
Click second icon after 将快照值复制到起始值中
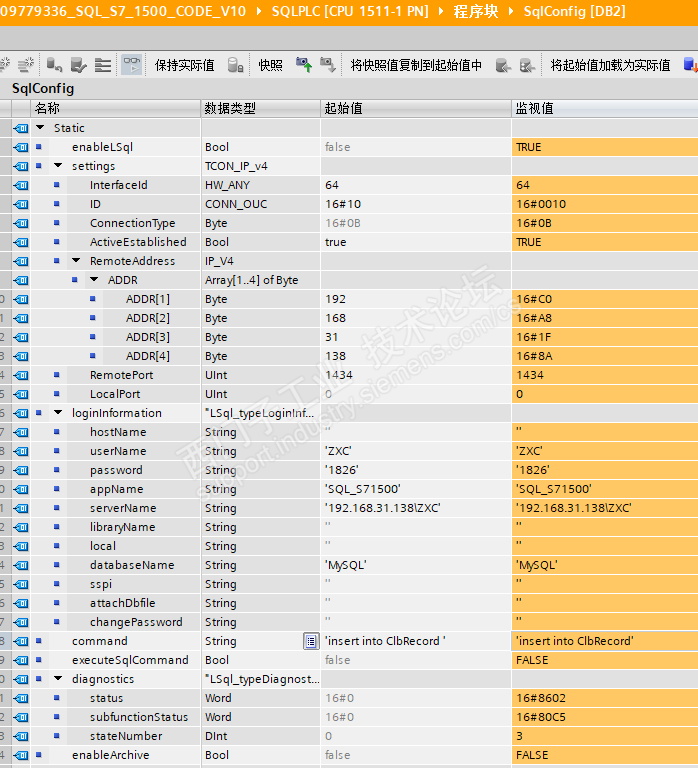pos(526,65)
